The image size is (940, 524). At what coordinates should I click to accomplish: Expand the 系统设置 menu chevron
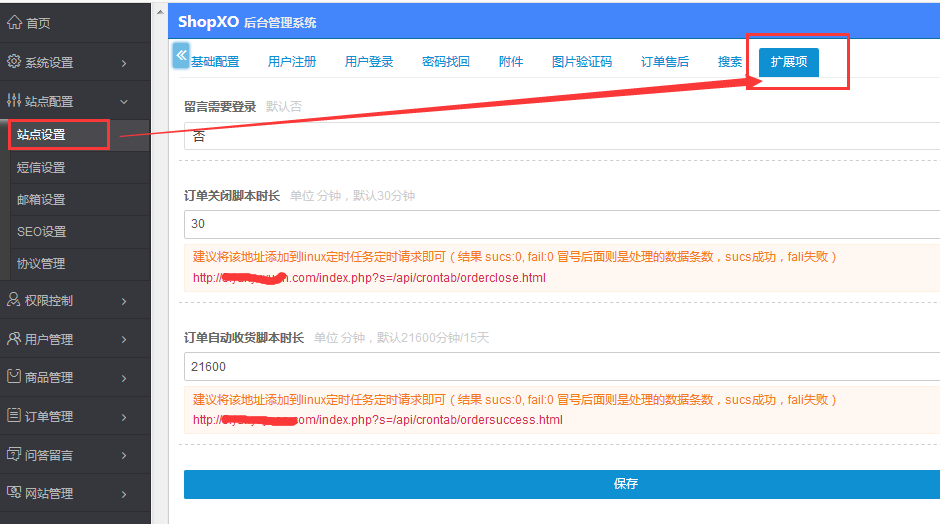point(124,63)
